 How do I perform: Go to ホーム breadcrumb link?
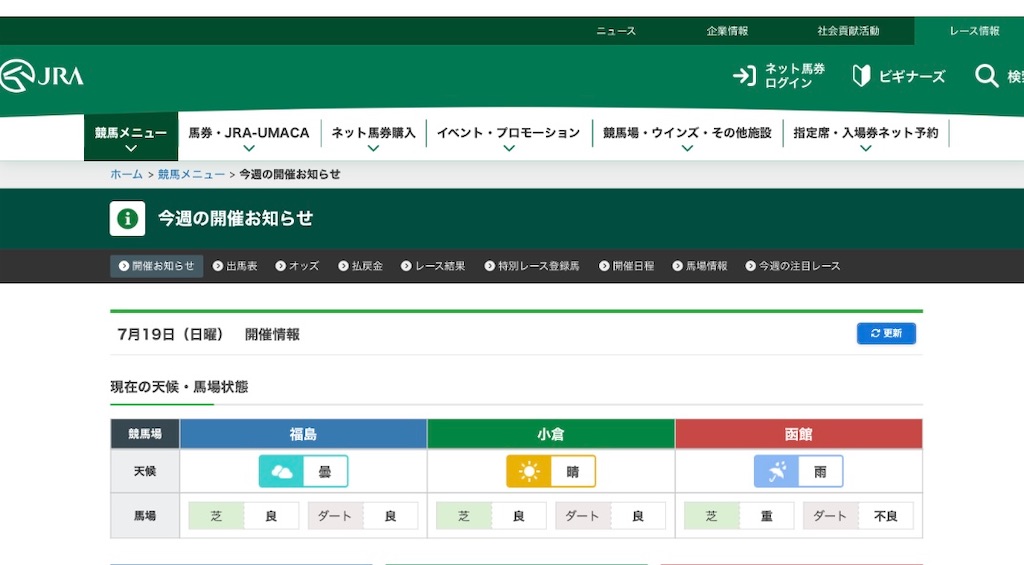point(126,174)
